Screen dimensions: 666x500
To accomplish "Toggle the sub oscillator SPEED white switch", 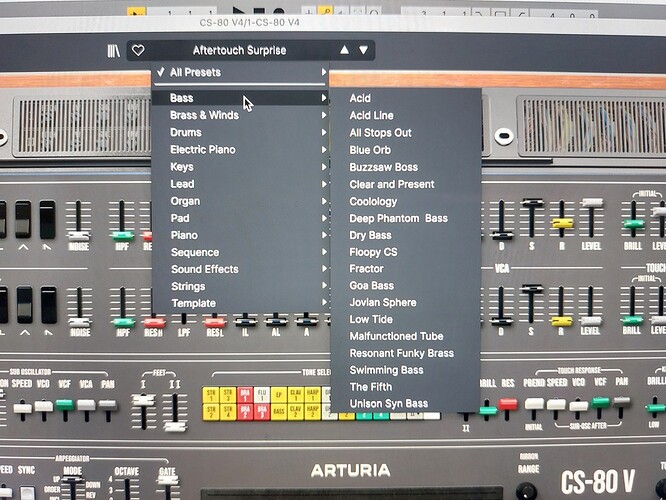I will point(23,408).
